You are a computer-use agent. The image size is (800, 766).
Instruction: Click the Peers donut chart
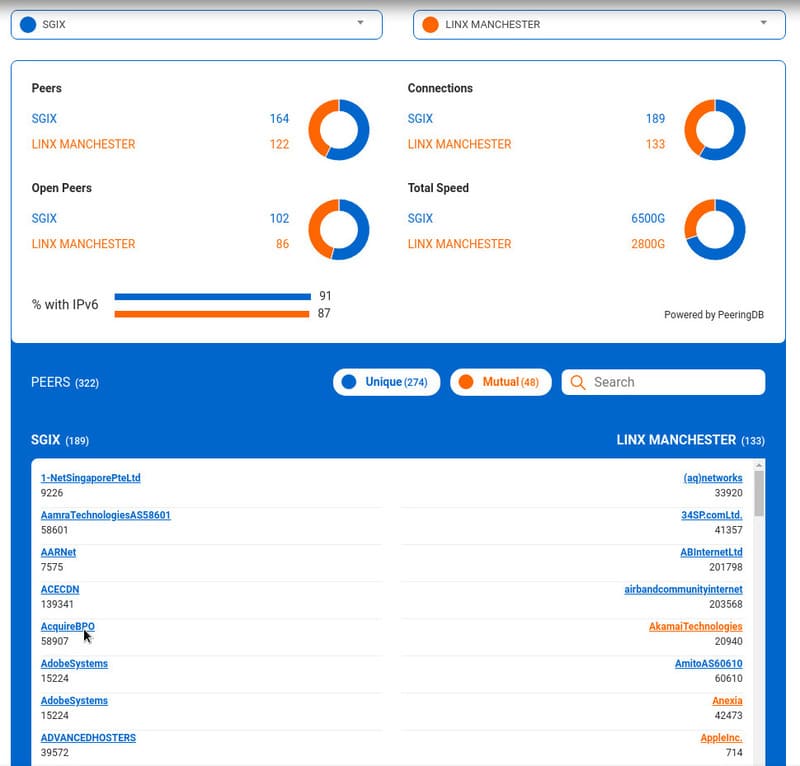point(338,129)
